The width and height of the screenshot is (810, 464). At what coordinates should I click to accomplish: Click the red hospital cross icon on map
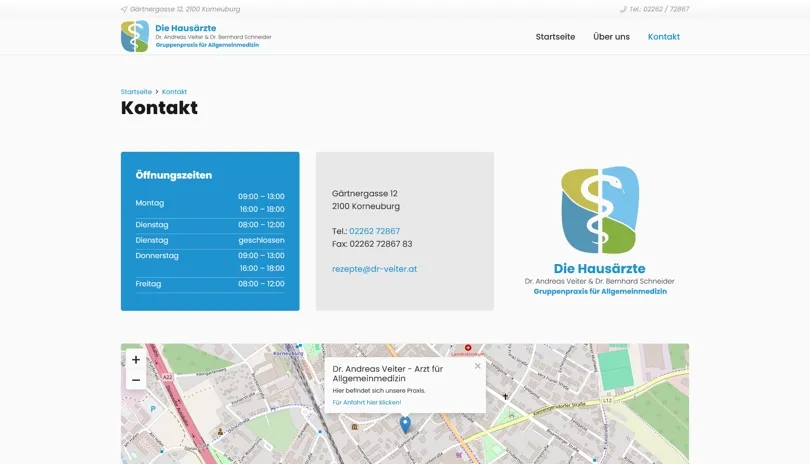468,348
